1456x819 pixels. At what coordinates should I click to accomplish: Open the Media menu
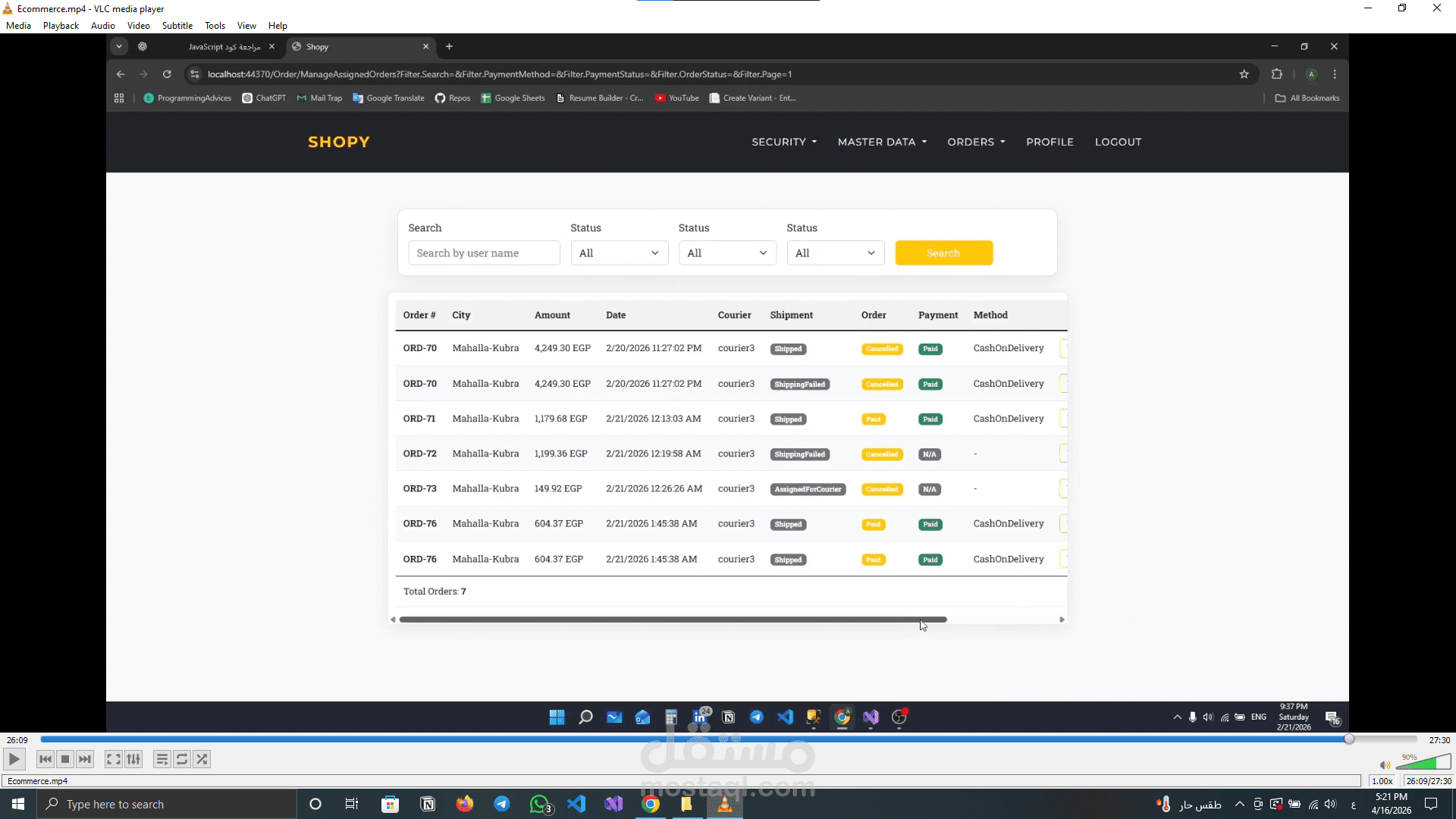18,25
